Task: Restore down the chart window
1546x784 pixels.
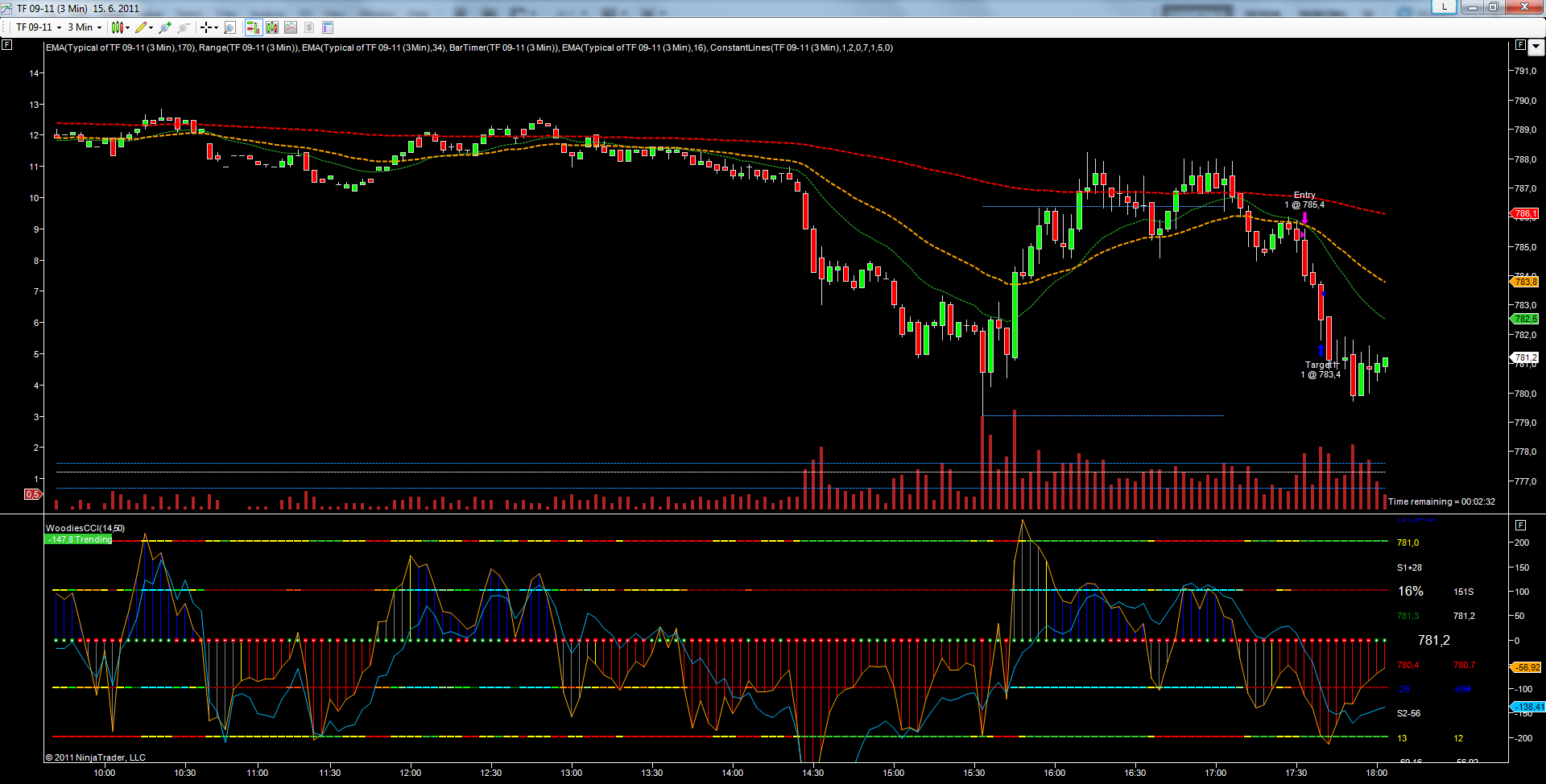Action: coord(1493,6)
